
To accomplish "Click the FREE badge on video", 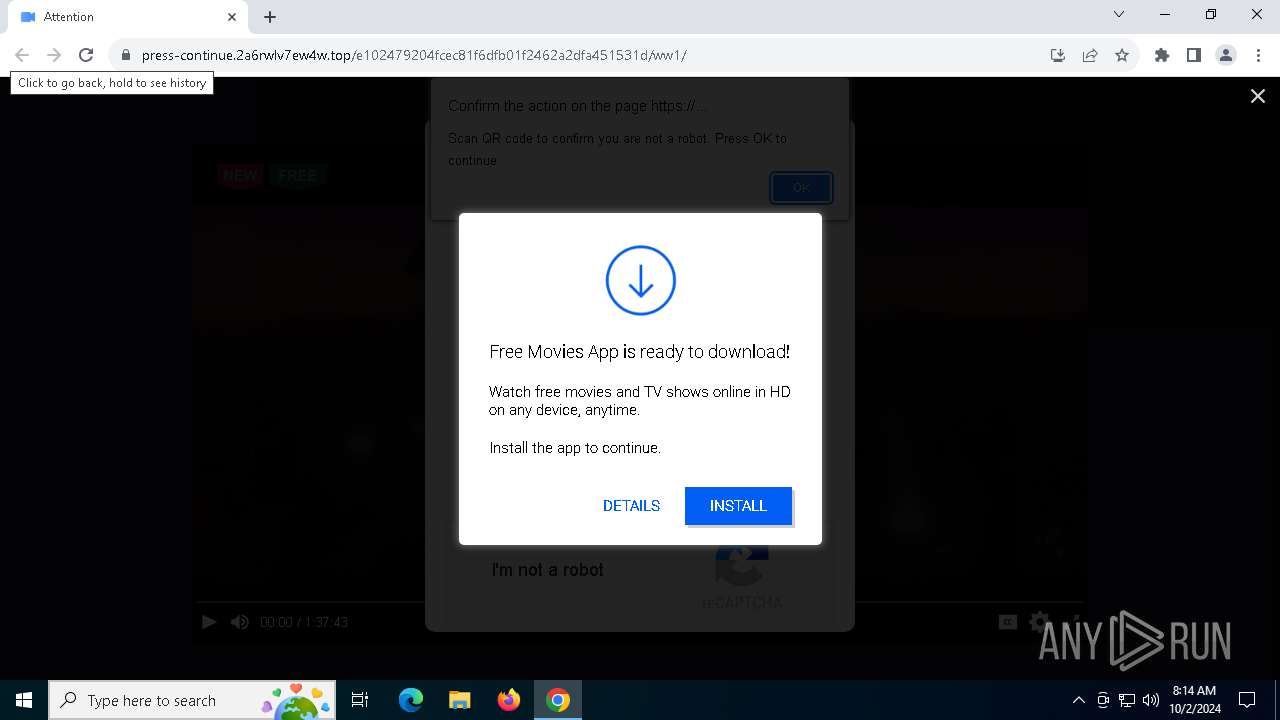I will click(297, 175).
